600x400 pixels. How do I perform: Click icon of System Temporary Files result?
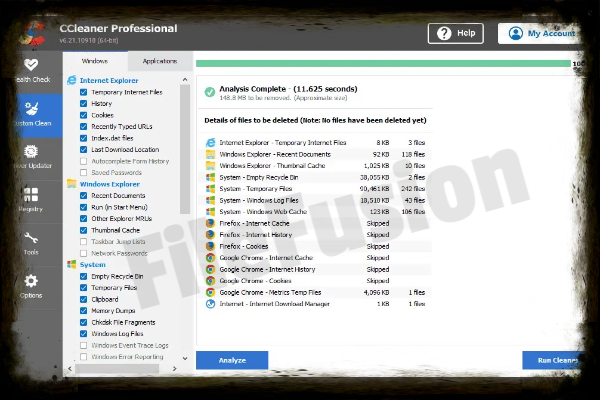(210, 189)
